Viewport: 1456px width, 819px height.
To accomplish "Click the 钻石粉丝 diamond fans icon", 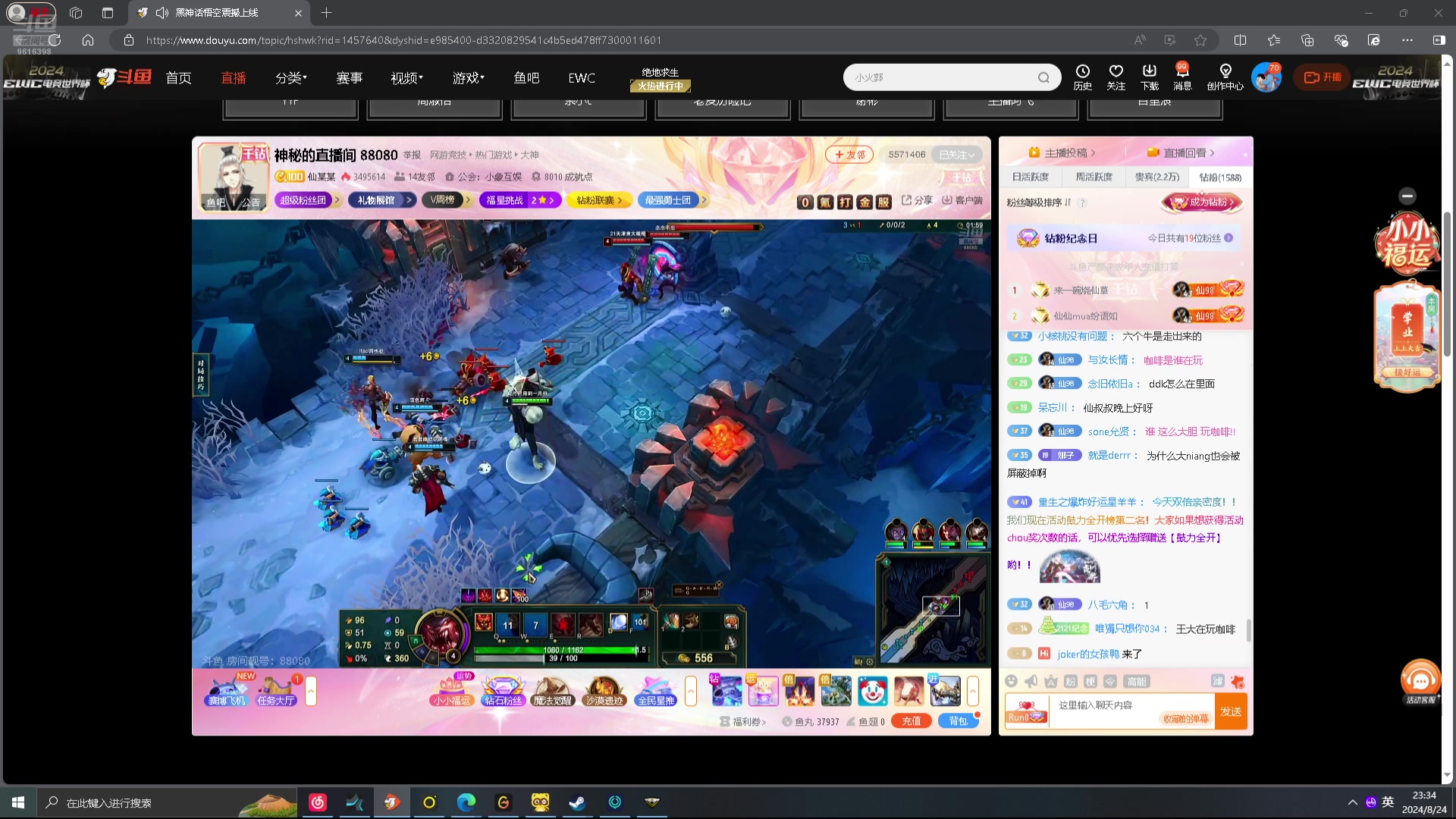I will click(x=503, y=690).
